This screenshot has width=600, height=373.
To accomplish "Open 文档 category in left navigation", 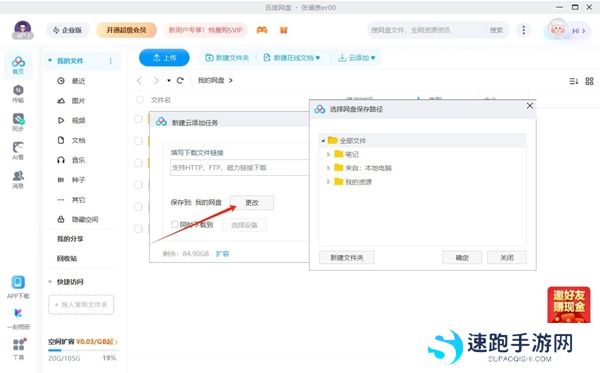I will click(x=78, y=140).
